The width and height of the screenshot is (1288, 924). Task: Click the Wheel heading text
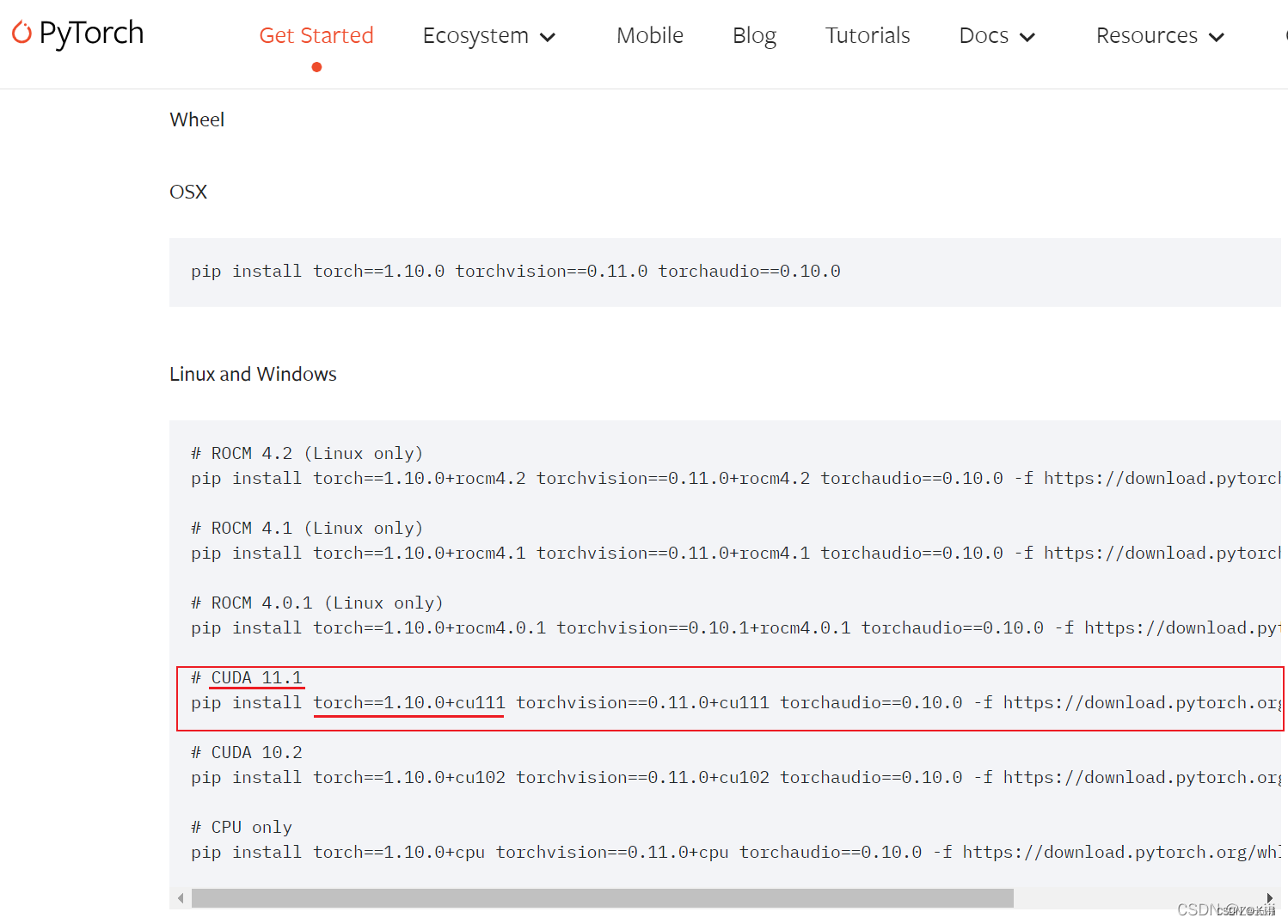point(197,119)
